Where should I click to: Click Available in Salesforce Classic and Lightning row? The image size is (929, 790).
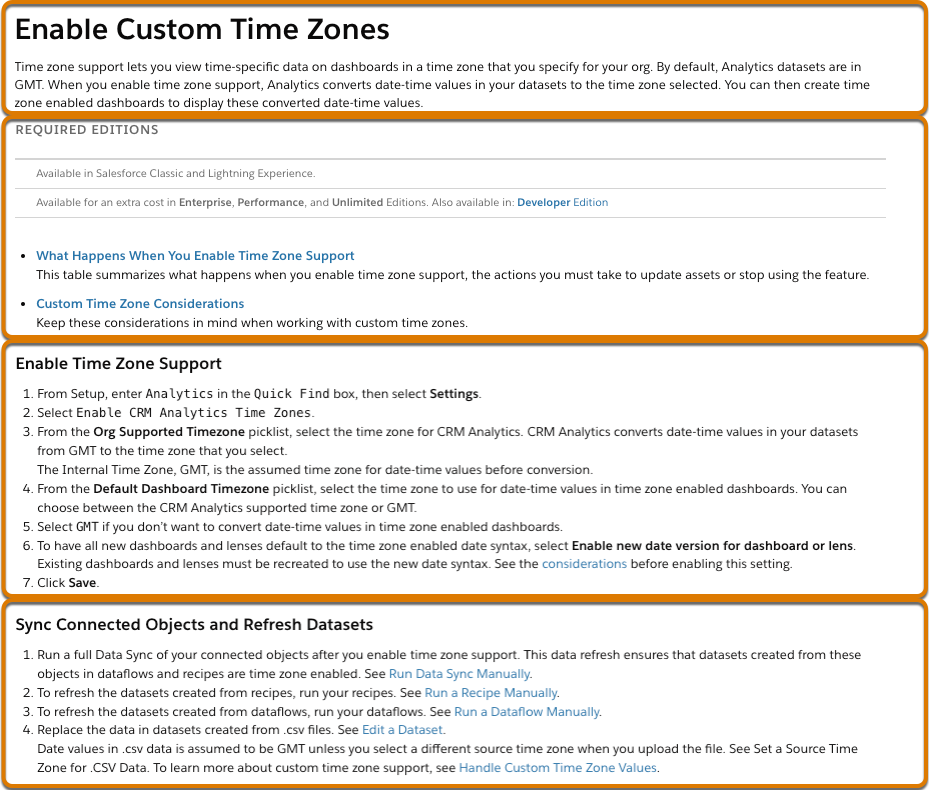(450, 174)
